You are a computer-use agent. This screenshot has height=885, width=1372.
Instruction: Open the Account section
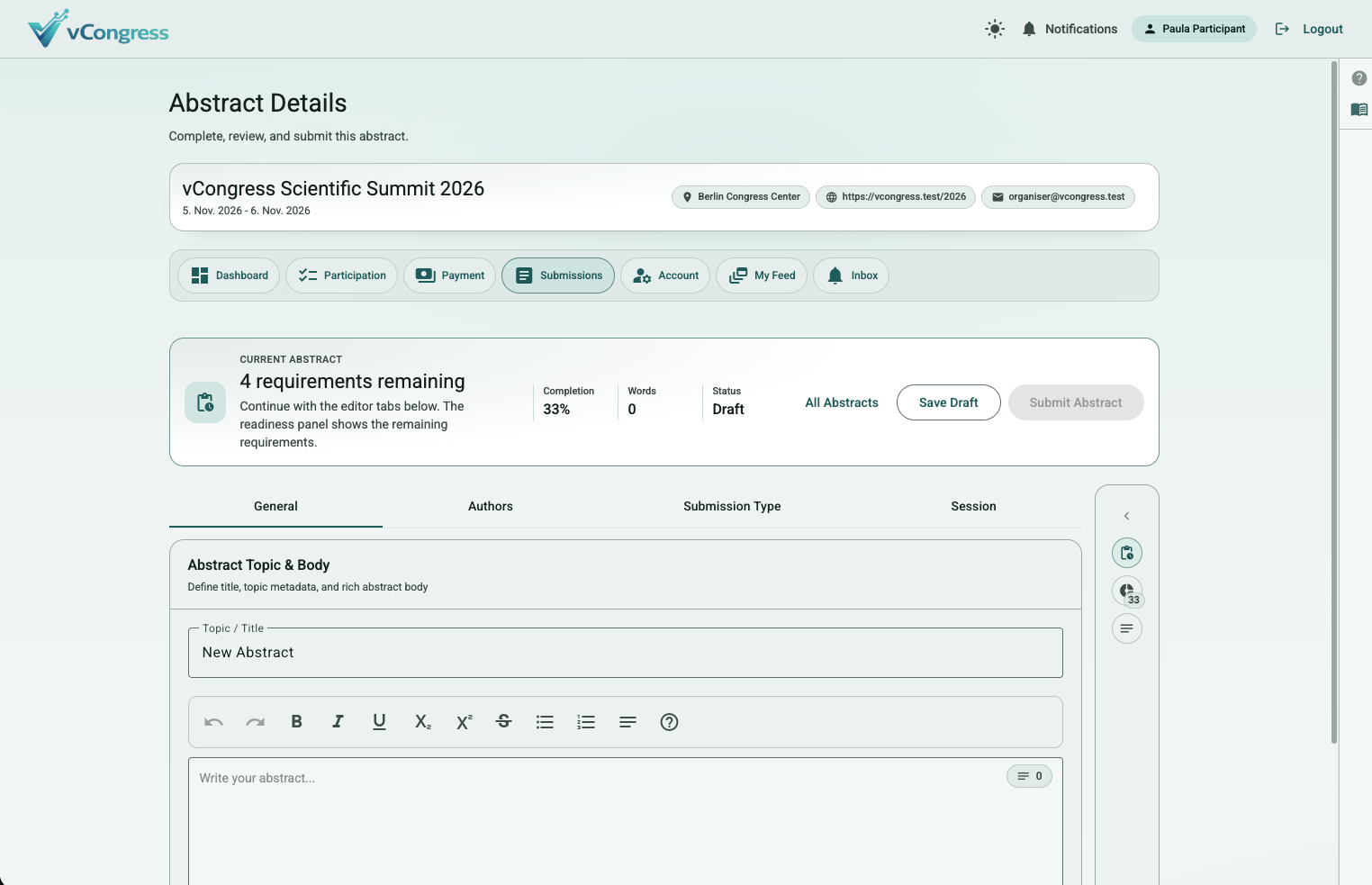tap(665, 275)
